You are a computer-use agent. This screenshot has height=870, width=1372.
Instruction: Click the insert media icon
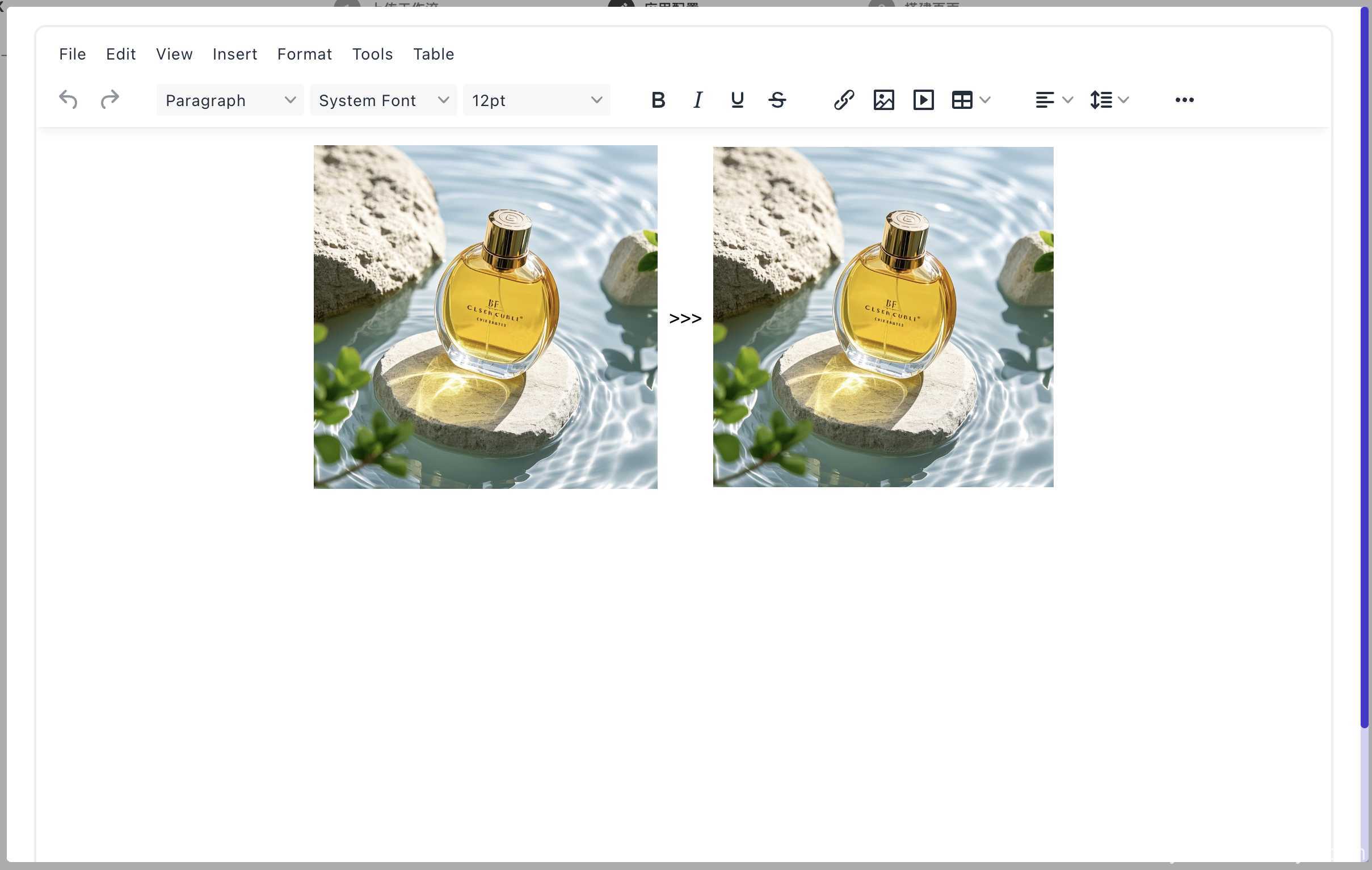923,100
